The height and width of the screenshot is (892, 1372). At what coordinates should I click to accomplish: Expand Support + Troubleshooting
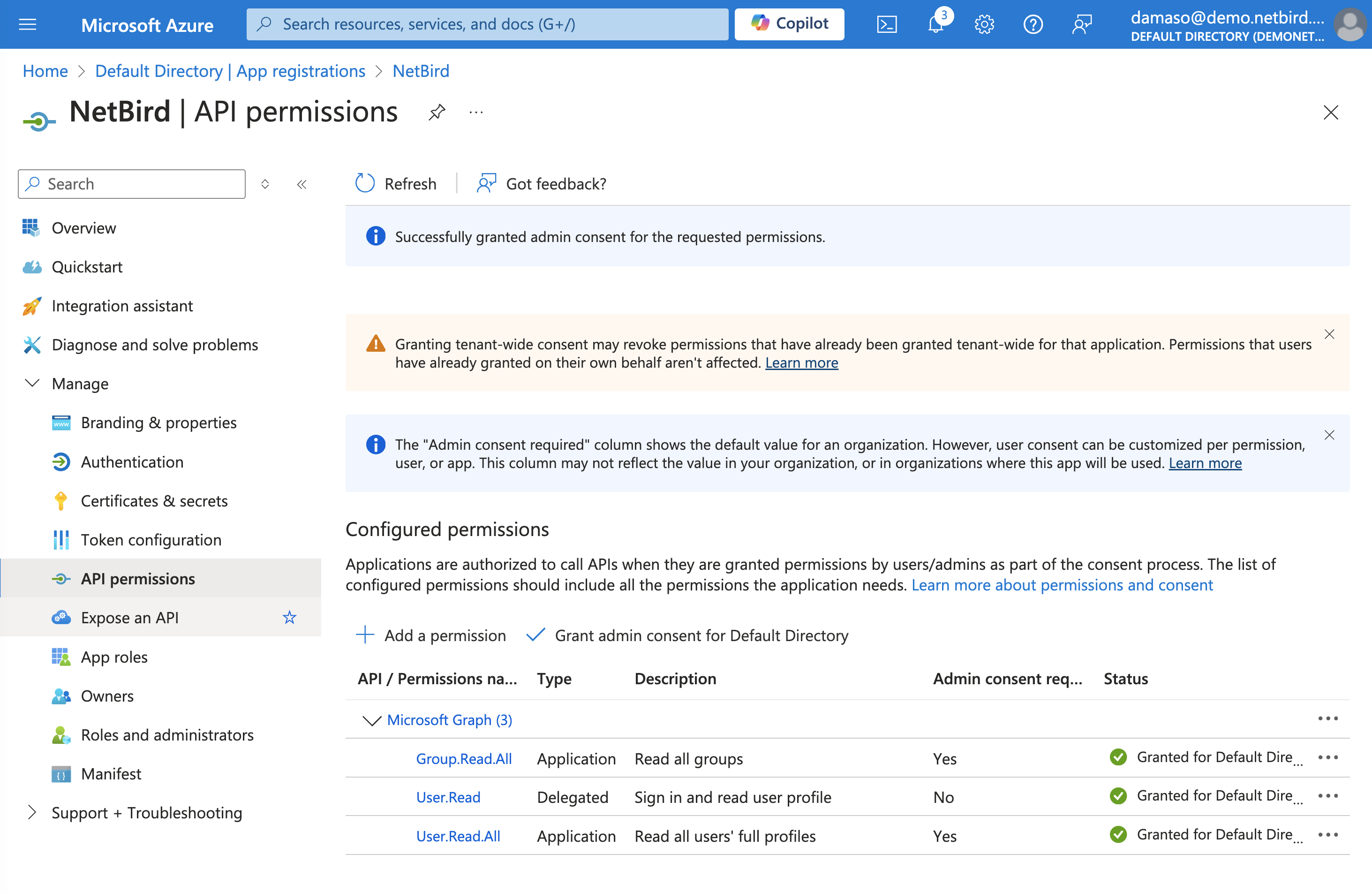click(x=32, y=812)
